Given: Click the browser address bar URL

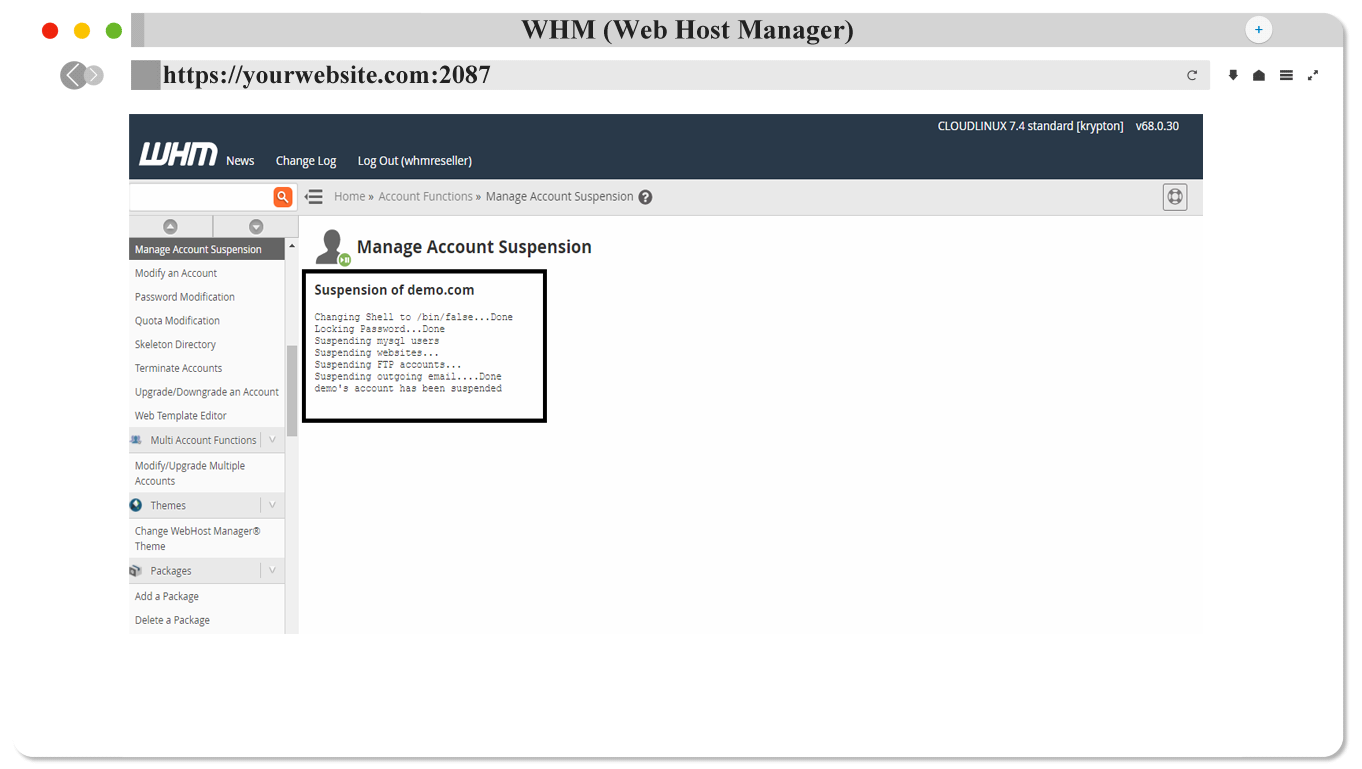Looking at the screenshot, I should click(x=327, y=75).
